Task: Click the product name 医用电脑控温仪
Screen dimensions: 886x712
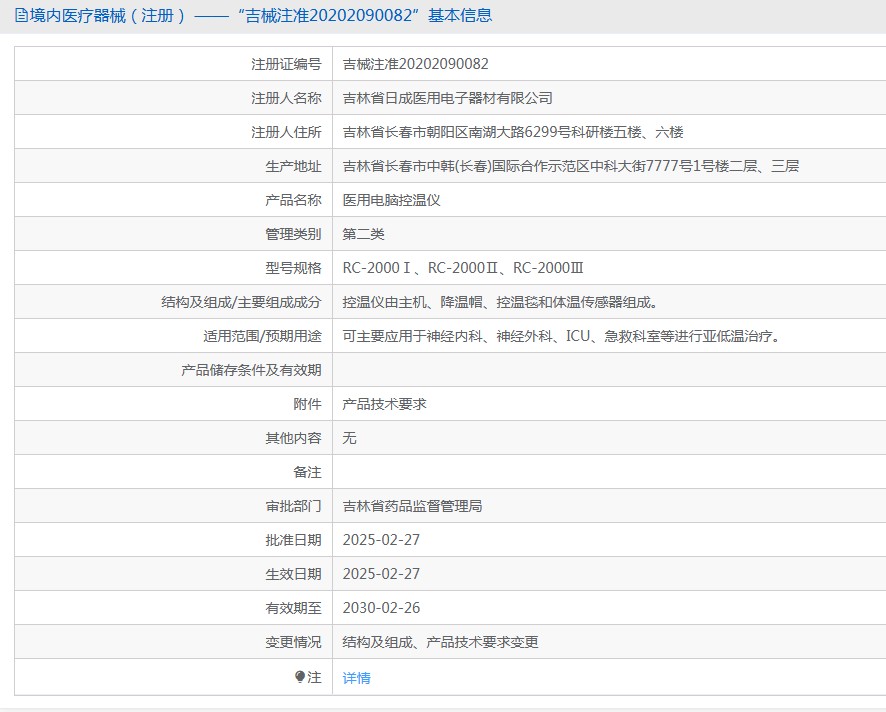Action: [392, 200]
